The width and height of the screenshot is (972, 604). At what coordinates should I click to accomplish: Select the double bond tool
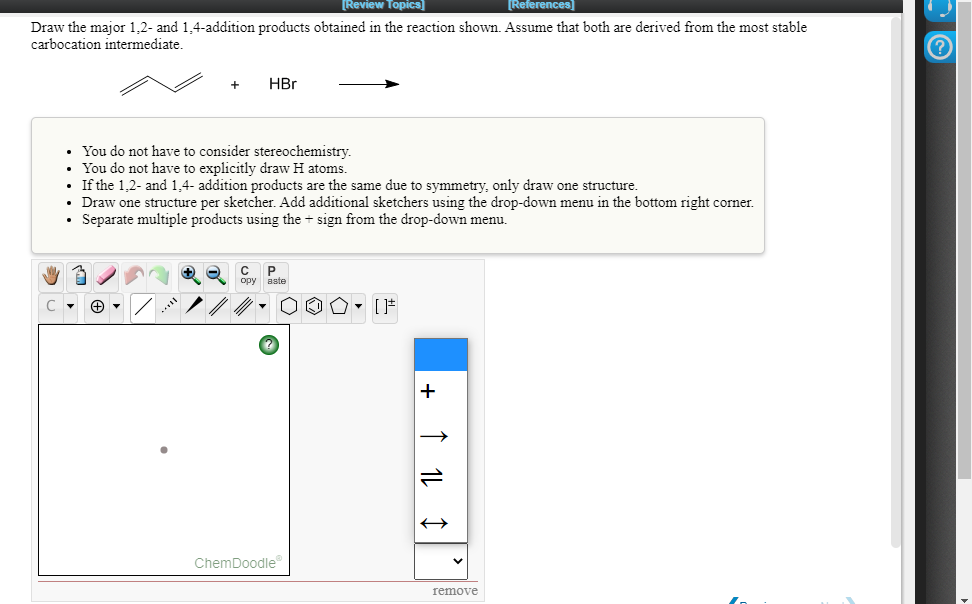(x=218, y=306)
